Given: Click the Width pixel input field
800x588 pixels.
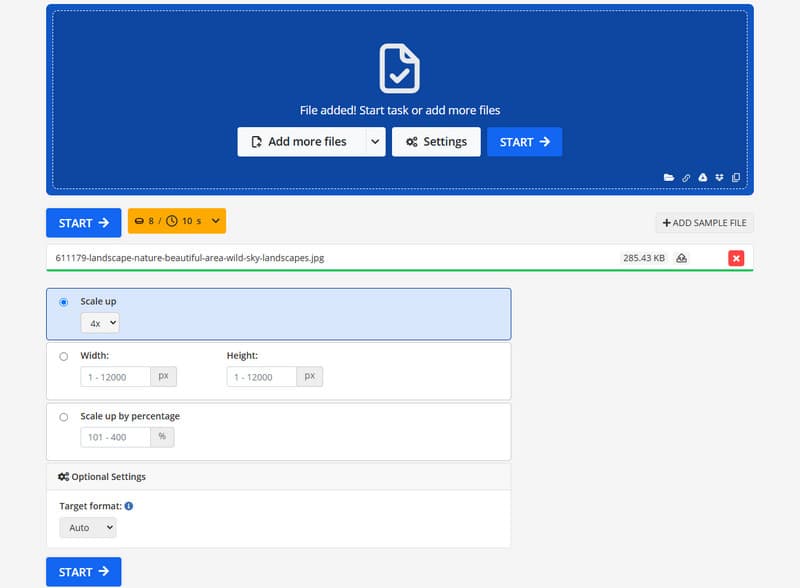Looking at the screenshot, I should click(x=115, y=376).
